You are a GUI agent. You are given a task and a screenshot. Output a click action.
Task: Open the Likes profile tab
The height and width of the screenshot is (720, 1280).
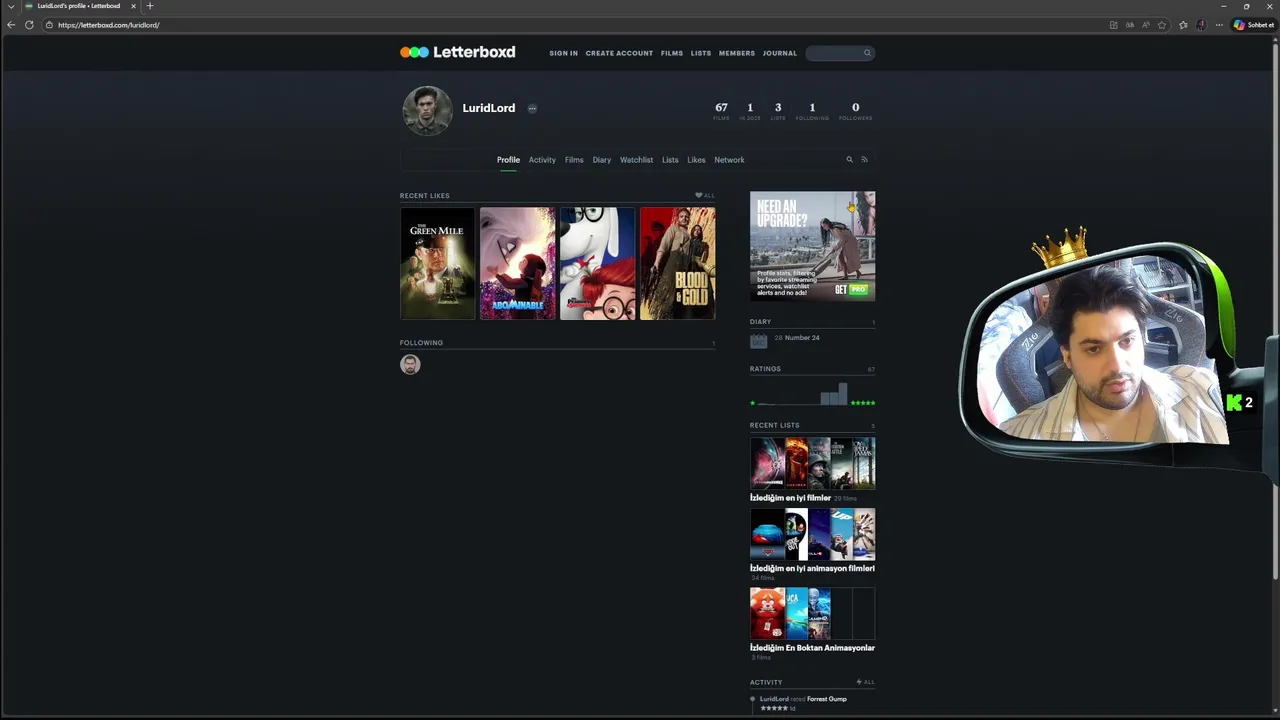pos(696,160)
